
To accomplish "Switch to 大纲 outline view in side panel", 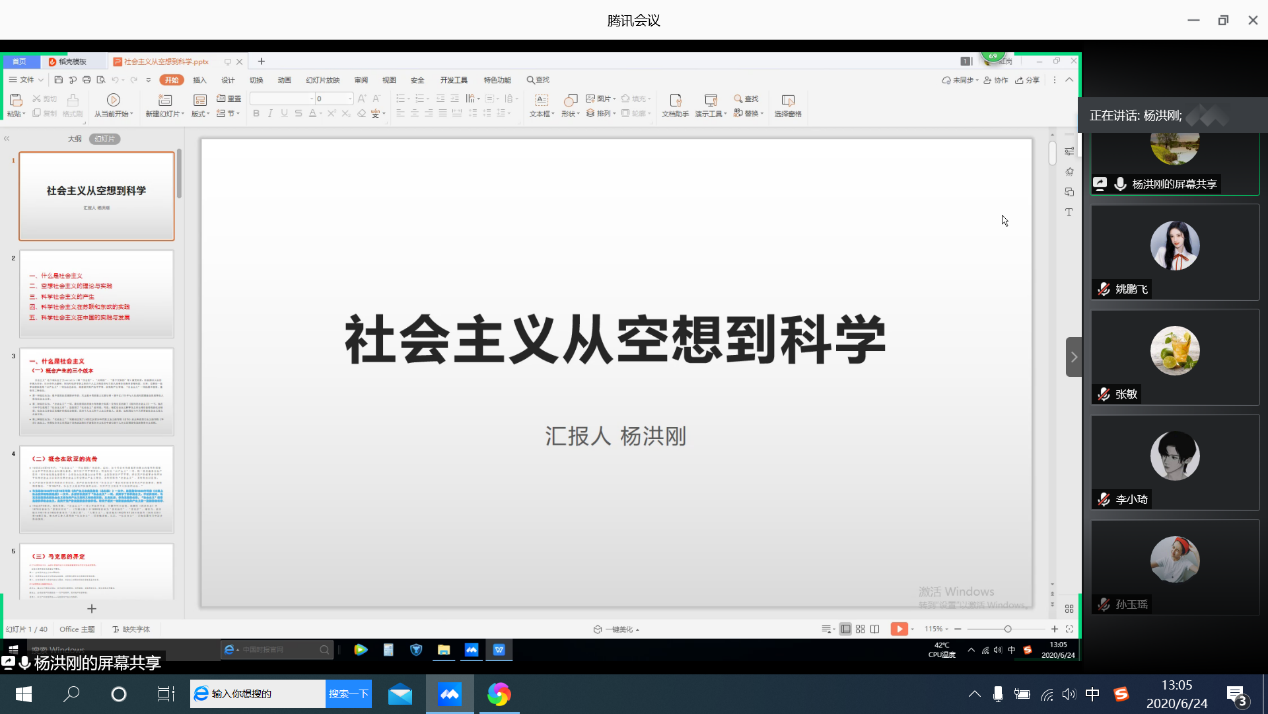I will coord(74,139).
